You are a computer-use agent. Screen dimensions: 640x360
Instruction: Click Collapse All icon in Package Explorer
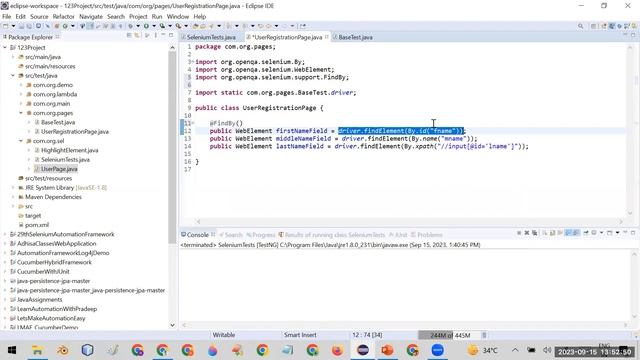(129, 36)
